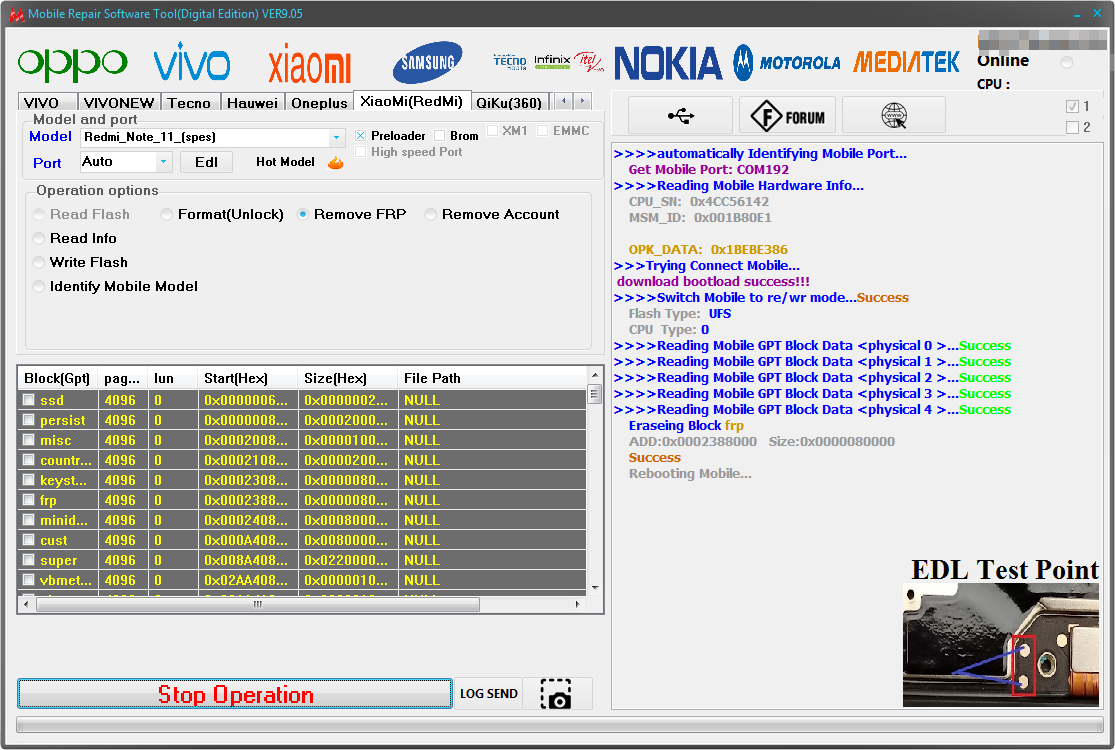Image resolution: width=1115 pixels, height=750 pixels.
Task: Open the Hauwei tab
Action: [x=252, y=102]
